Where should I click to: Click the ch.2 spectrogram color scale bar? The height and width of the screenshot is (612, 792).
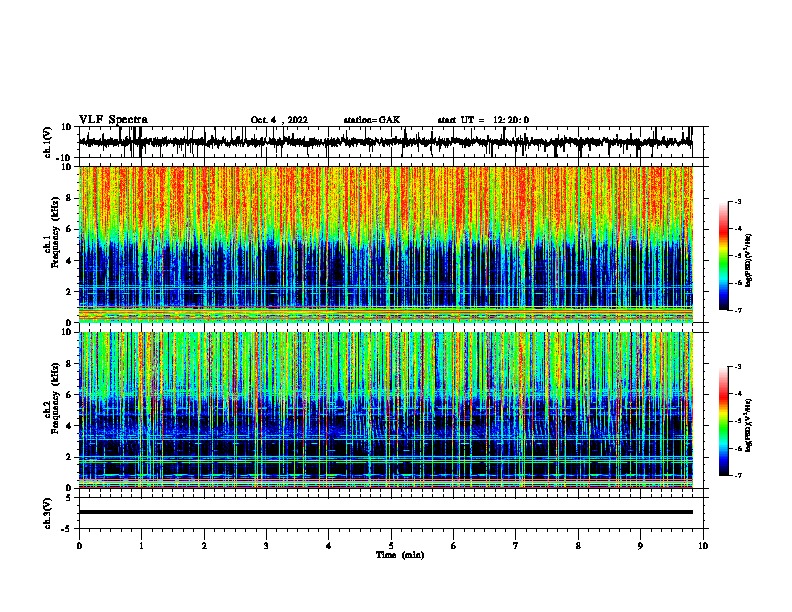coord(724,421)
